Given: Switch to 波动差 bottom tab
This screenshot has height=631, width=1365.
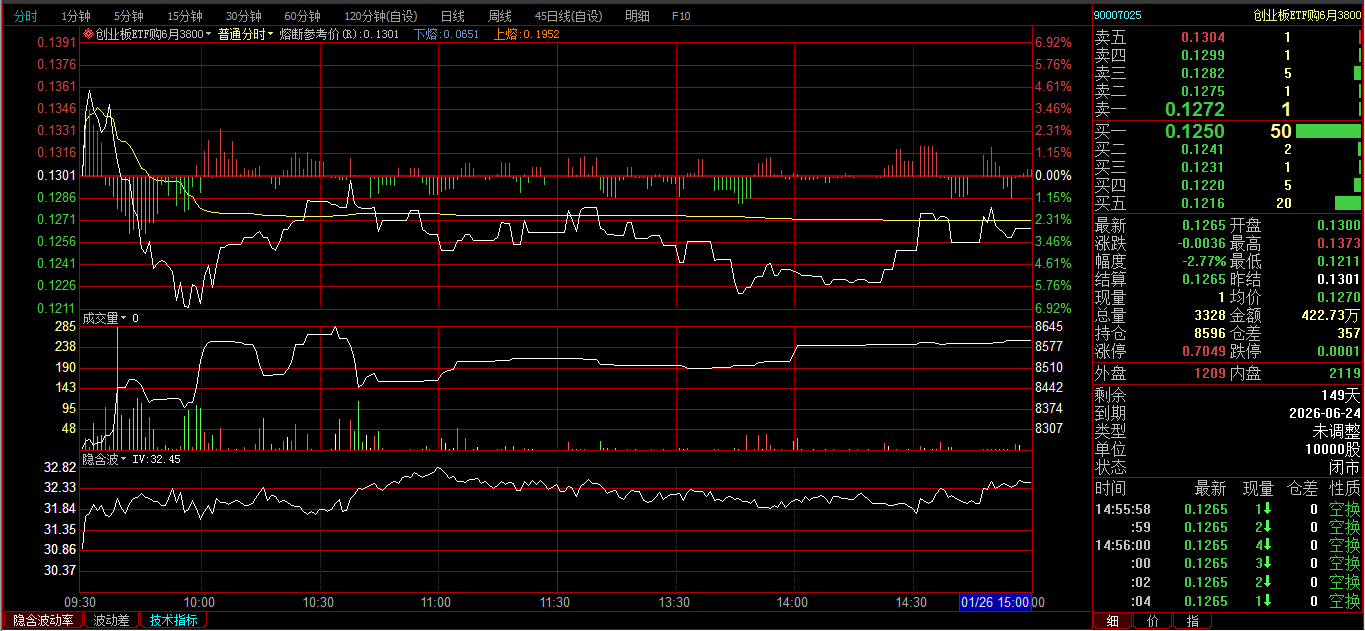Looking at the screenshot, I should (111, 620).
